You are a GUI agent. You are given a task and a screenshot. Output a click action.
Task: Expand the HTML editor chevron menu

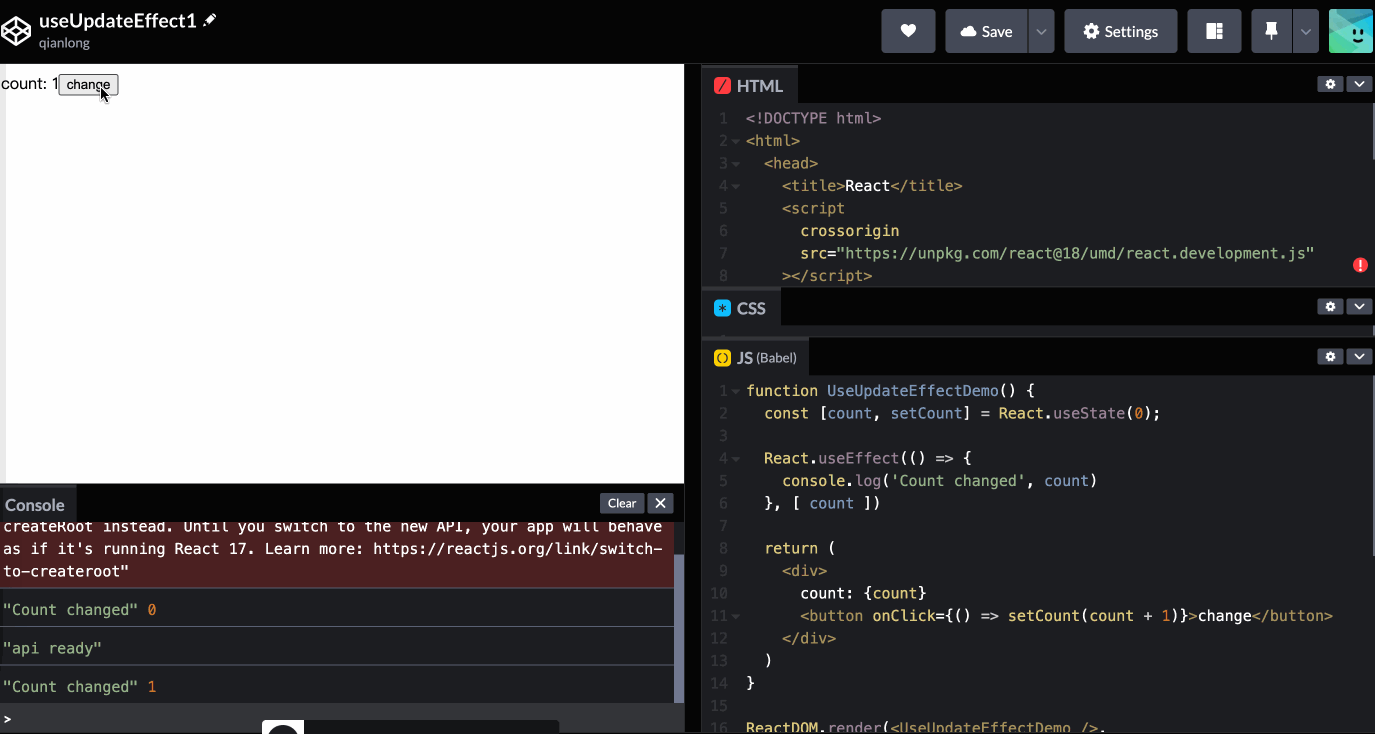point(1358,85)
